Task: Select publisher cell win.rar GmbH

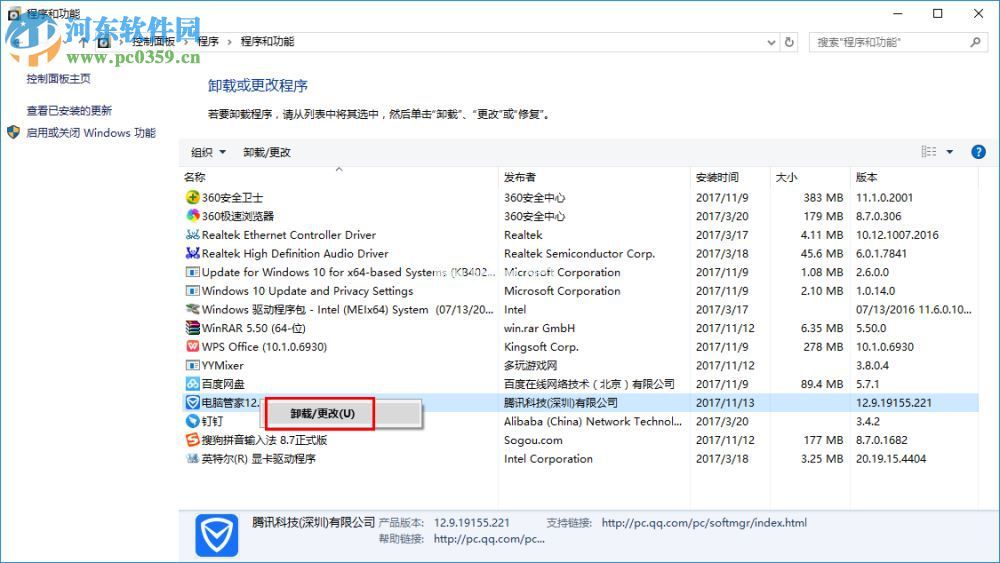Action: coord(540,328)
